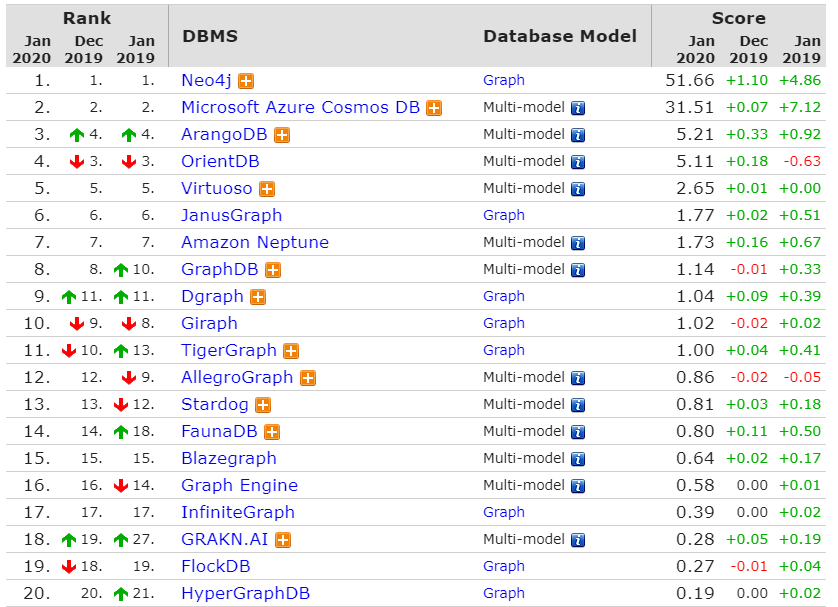This screenshot has height=607, width=838.
Task: Click the DBMS column header
Action: (x=210, y=36)
